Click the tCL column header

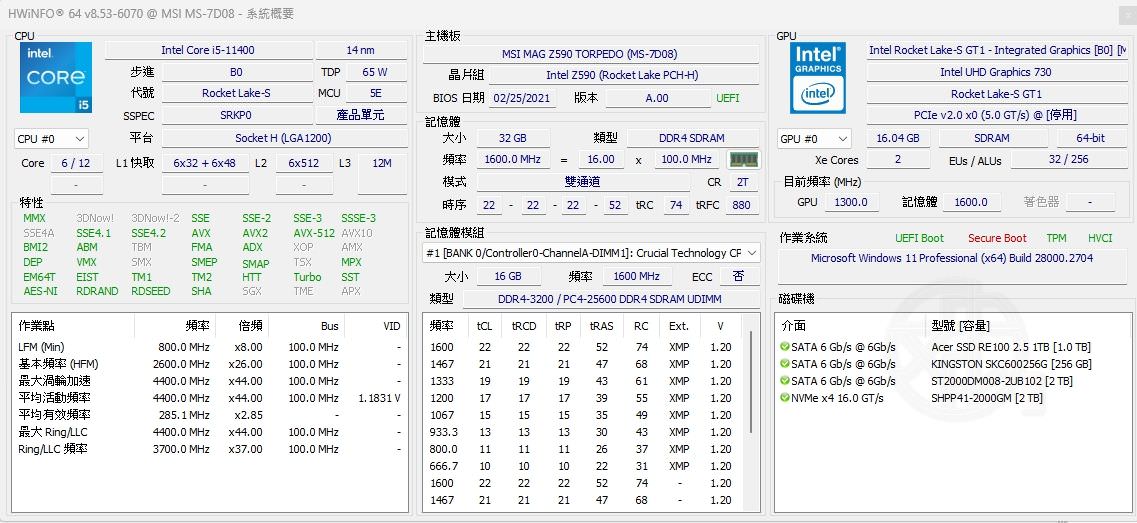pos(484,326)
